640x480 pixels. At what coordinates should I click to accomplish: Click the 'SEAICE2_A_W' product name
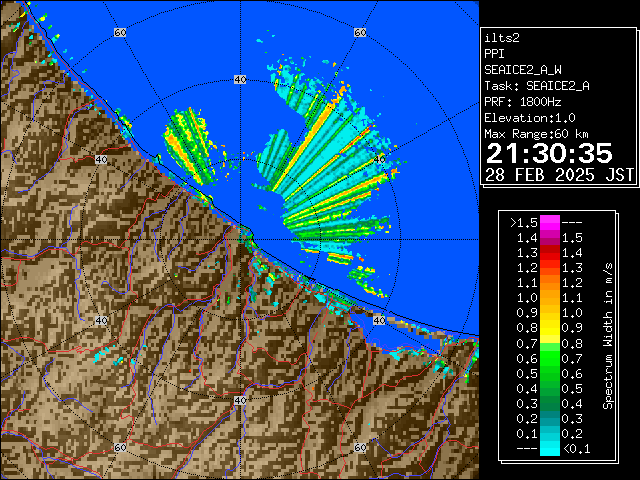(522, 70)
